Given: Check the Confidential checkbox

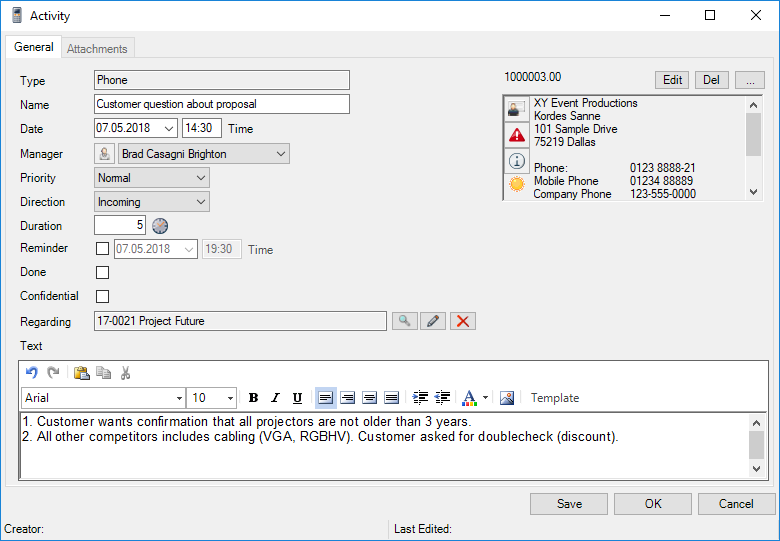Looking at the screenshot, I should pyautogui.click(x=102, y=296).
